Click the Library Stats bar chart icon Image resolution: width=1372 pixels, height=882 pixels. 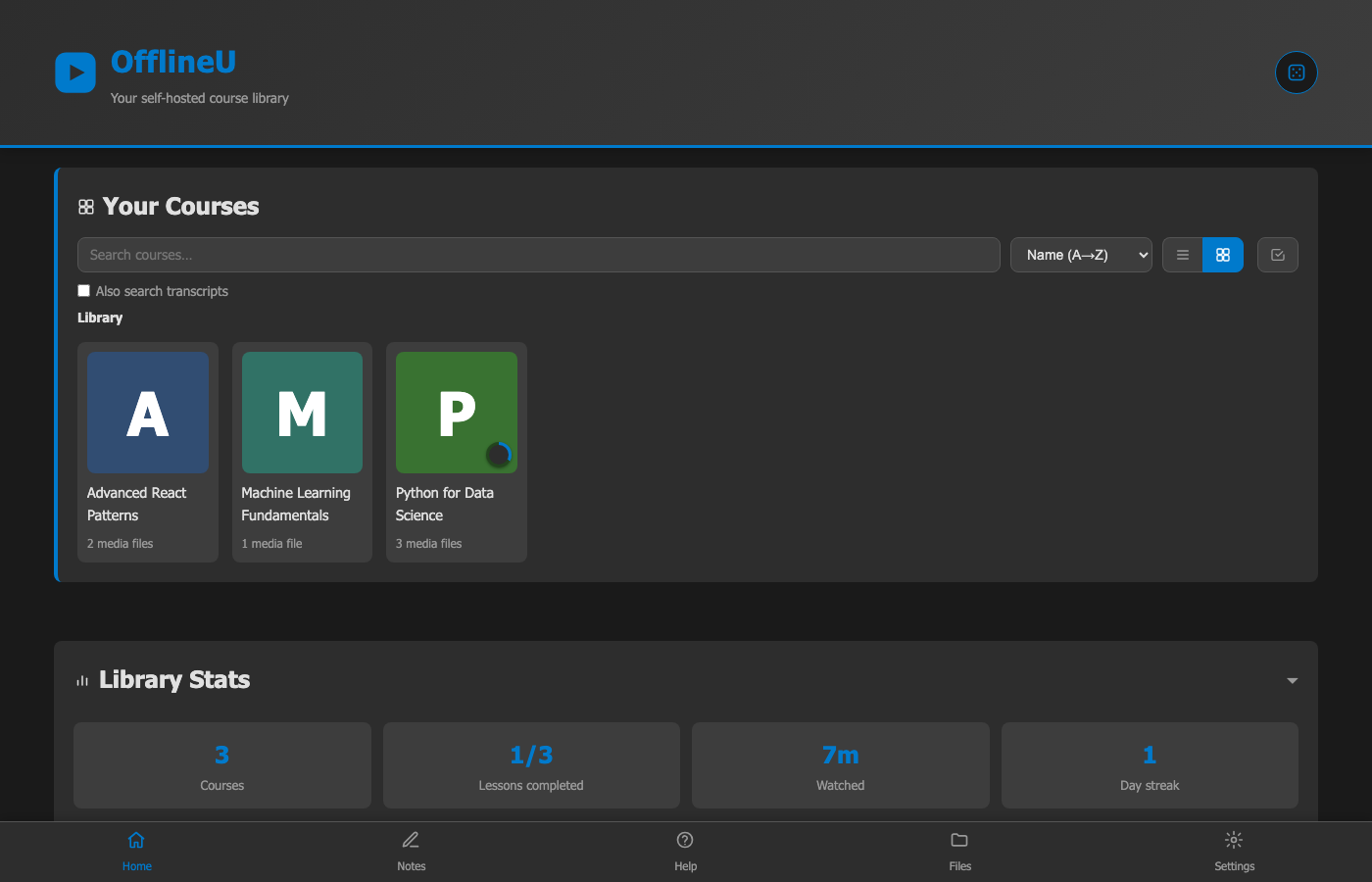[82, 680]
